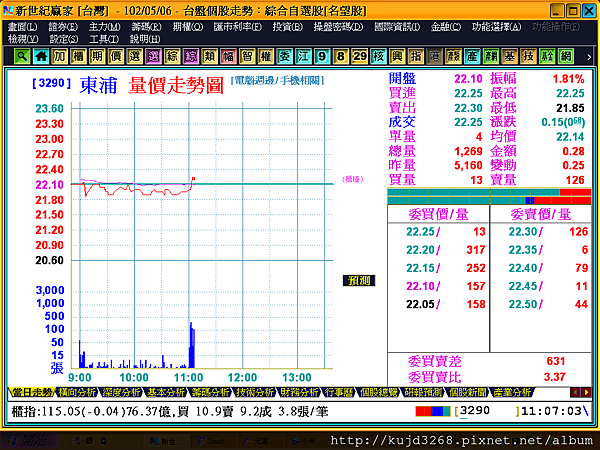The image size is (600, 450).
Task: Click the 29 toolbar icon
Action: 360,56
